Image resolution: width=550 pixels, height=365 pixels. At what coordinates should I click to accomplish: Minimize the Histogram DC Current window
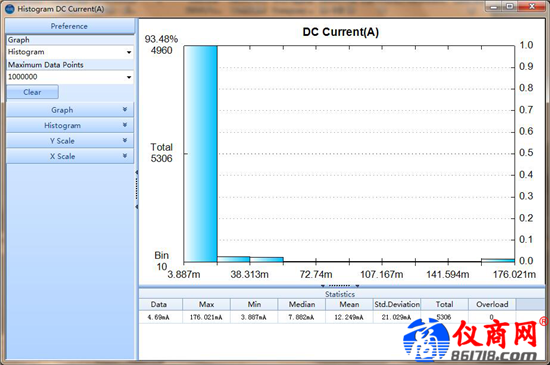pyautogui.click(x=494, y=7)
